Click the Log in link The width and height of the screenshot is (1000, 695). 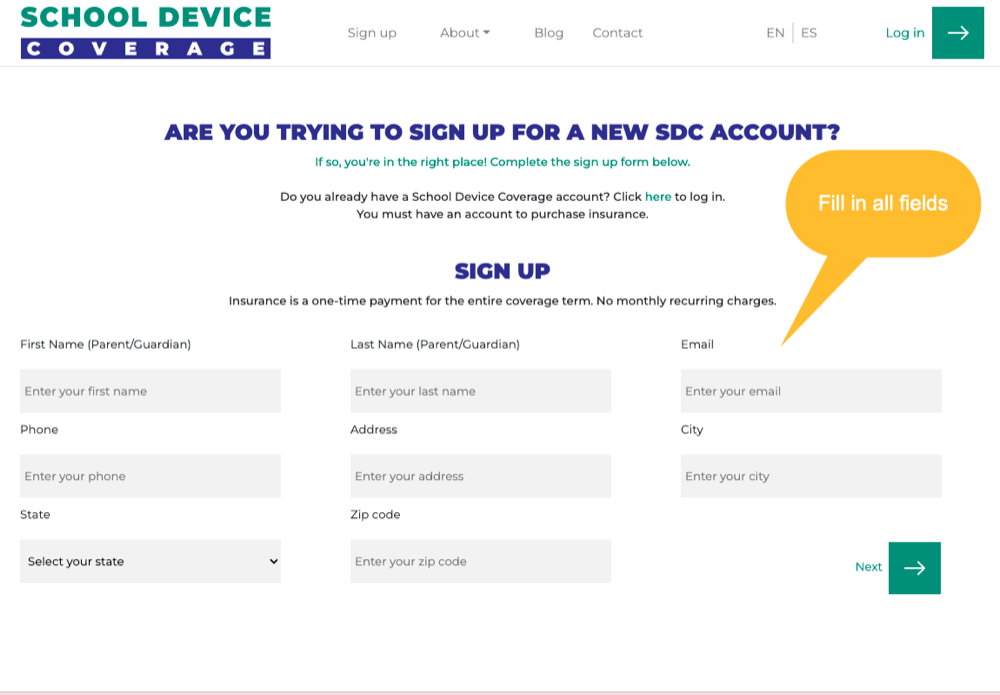click(x=904, y=33)
